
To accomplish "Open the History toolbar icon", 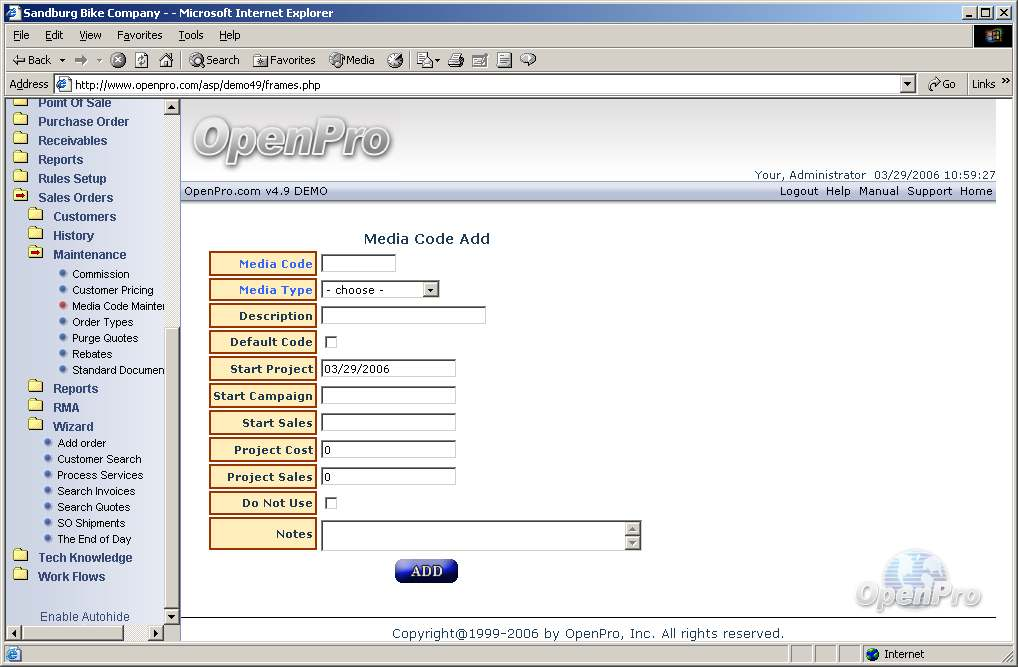I will (395, 60).
